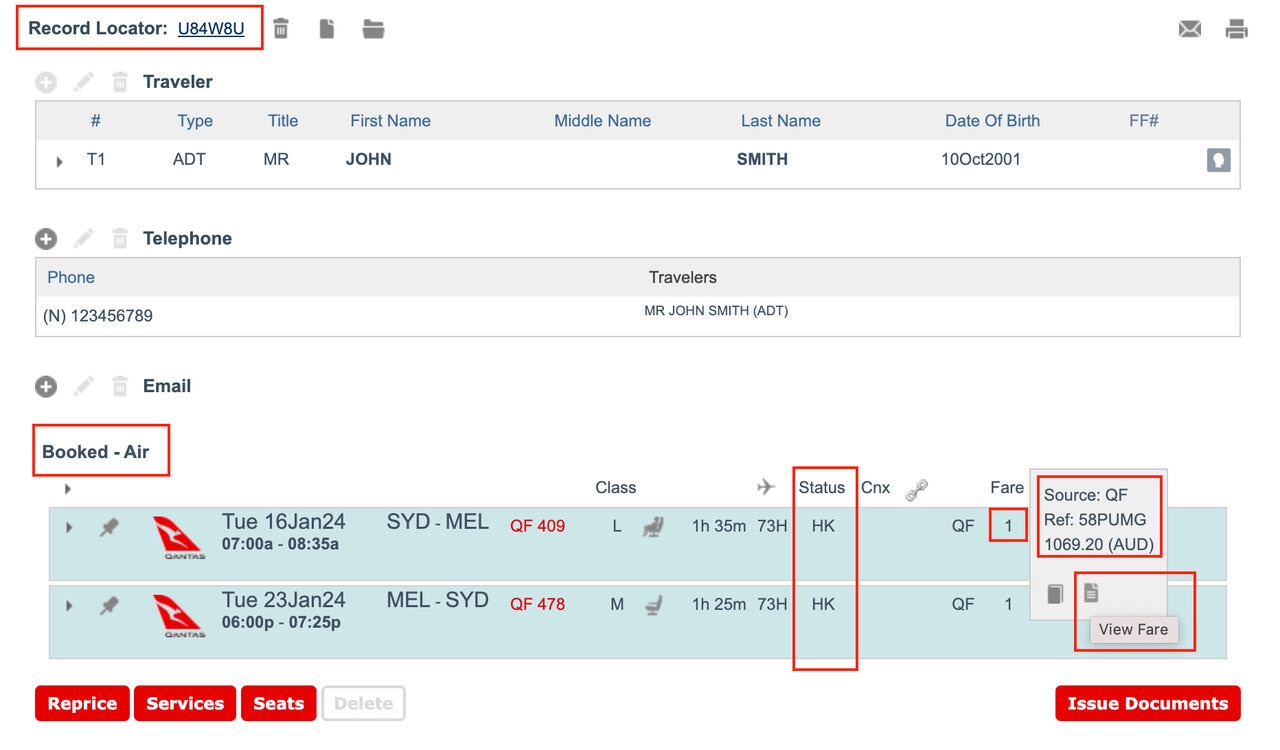The width and height of the screenshot is (1280, 750).
Task: Click date of birth 10Oct2001
Action: pyautogui.click(x=981, y=159)
